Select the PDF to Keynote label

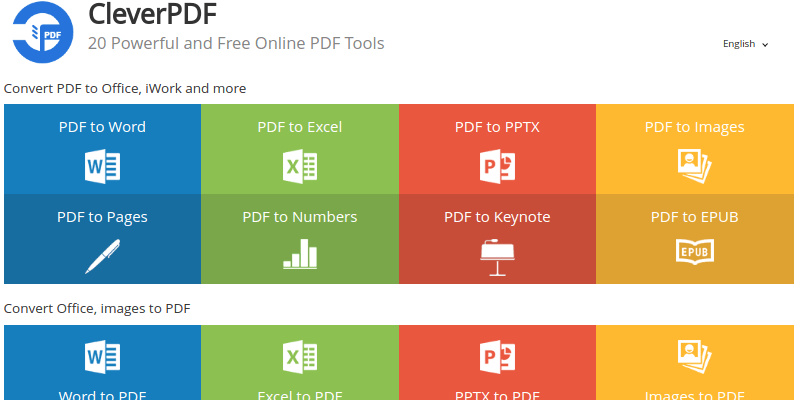[497, 217]
